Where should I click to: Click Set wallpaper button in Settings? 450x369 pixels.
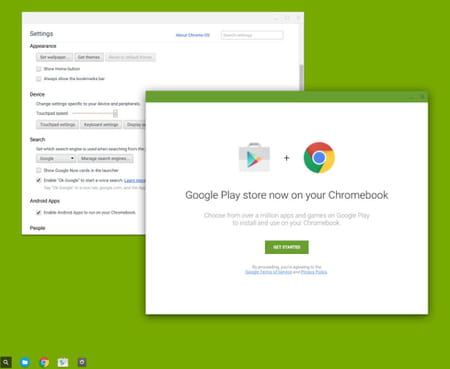(54, 57)
